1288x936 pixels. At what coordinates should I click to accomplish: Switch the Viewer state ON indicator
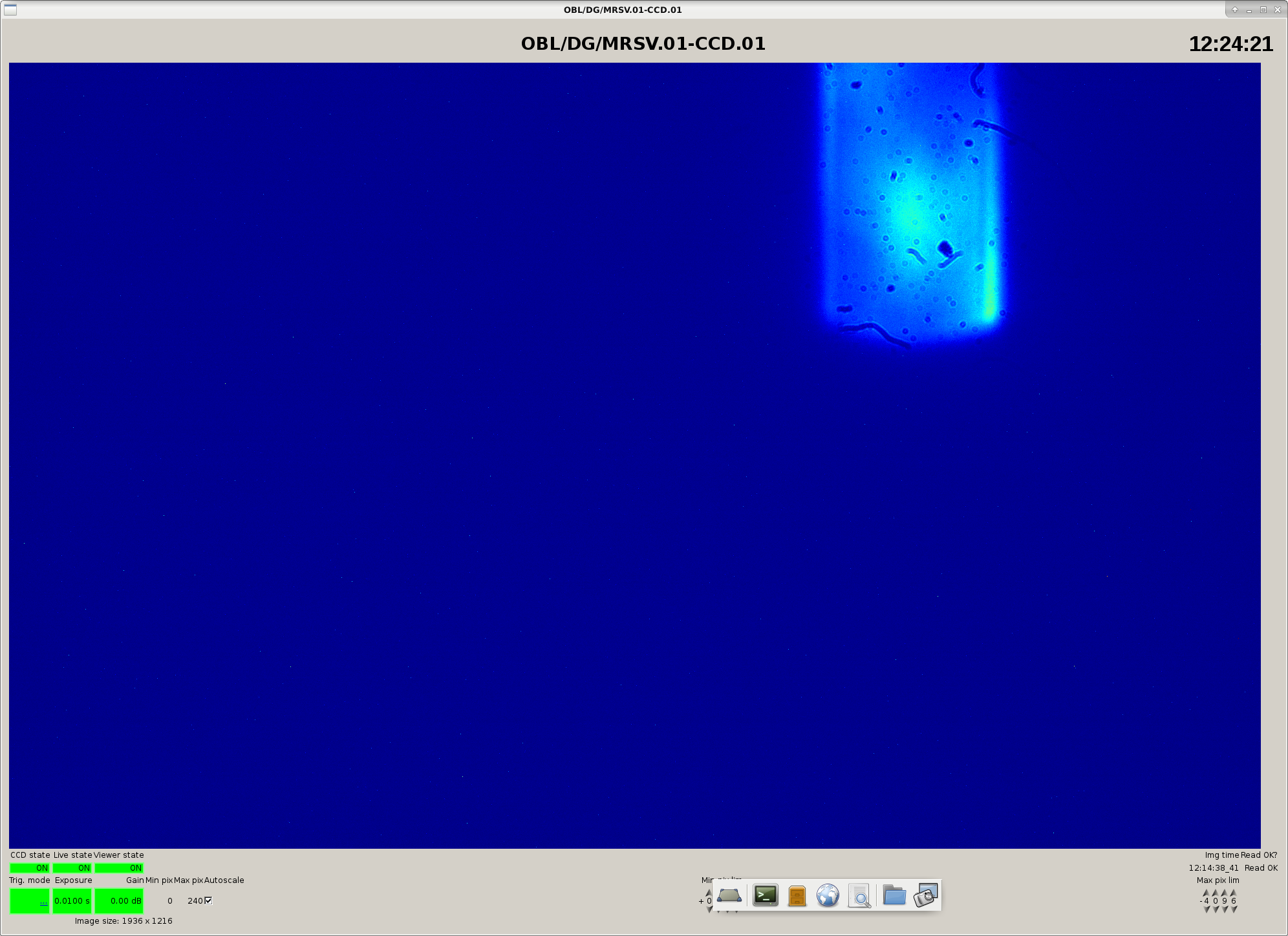click(119, 867)
